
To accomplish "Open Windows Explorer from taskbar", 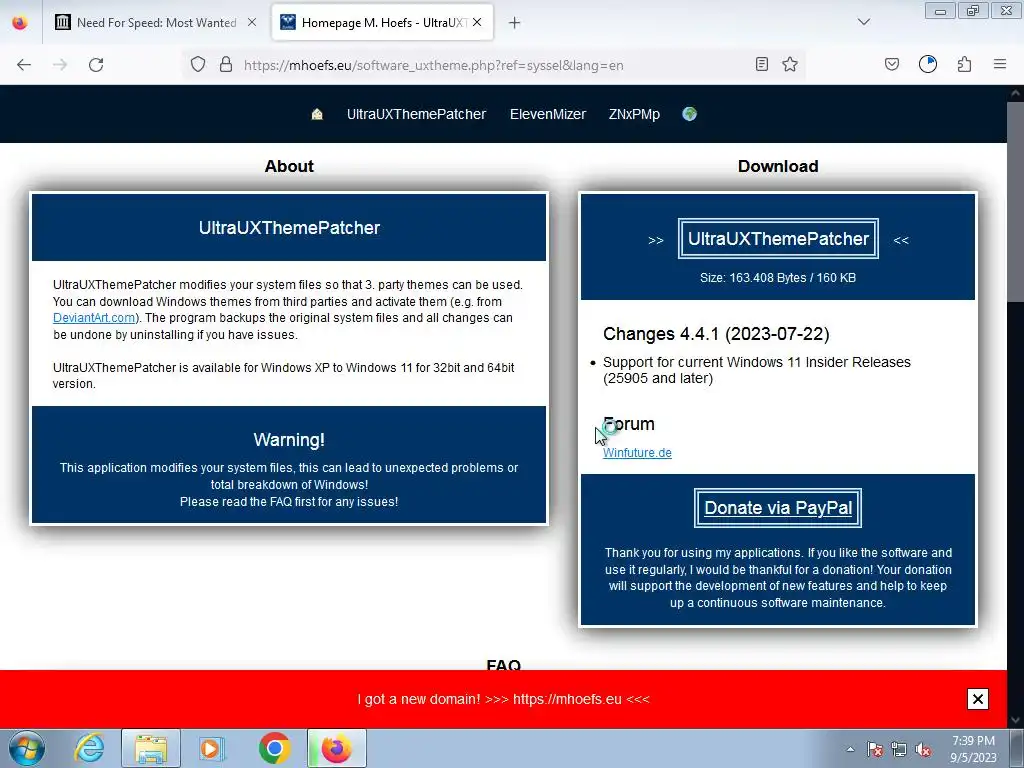I will point(151,748).
